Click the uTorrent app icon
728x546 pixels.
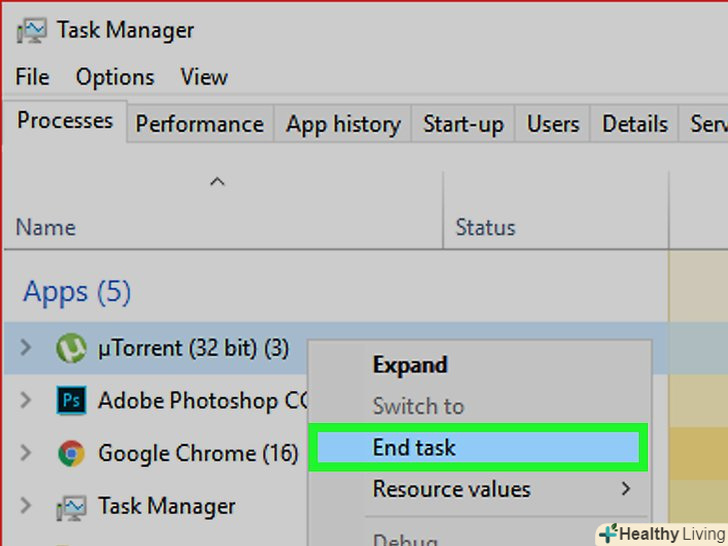click(x=71, y=348)
